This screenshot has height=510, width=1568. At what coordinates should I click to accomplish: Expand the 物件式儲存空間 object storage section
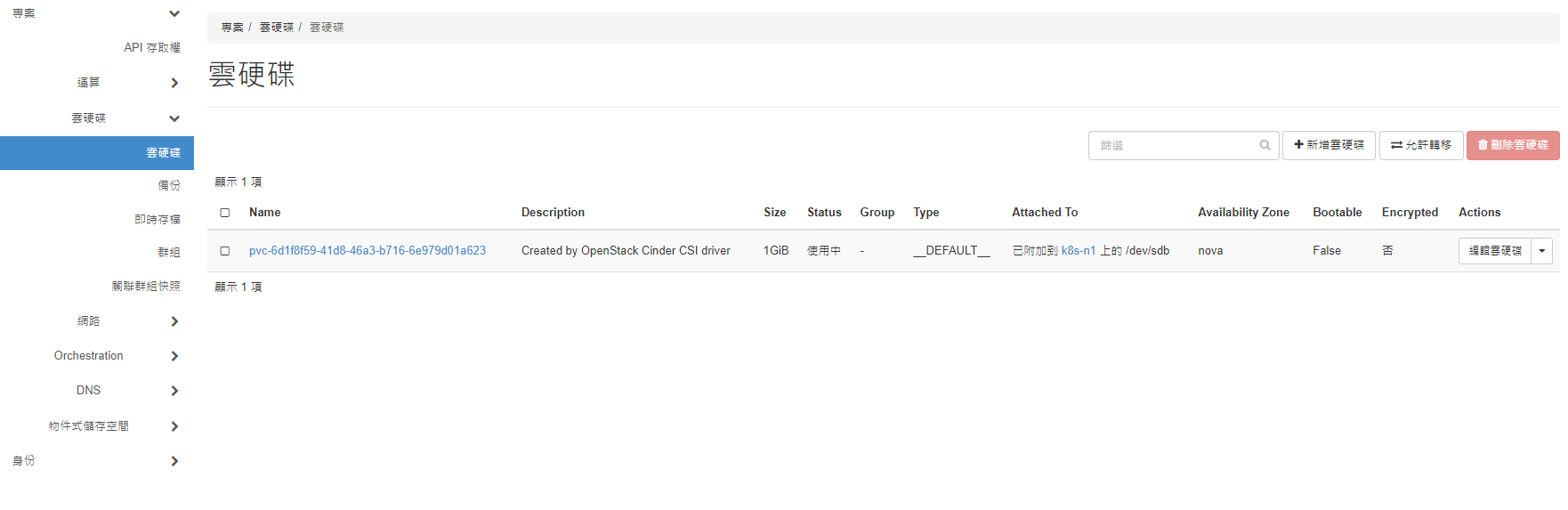(x=174, y=426)
